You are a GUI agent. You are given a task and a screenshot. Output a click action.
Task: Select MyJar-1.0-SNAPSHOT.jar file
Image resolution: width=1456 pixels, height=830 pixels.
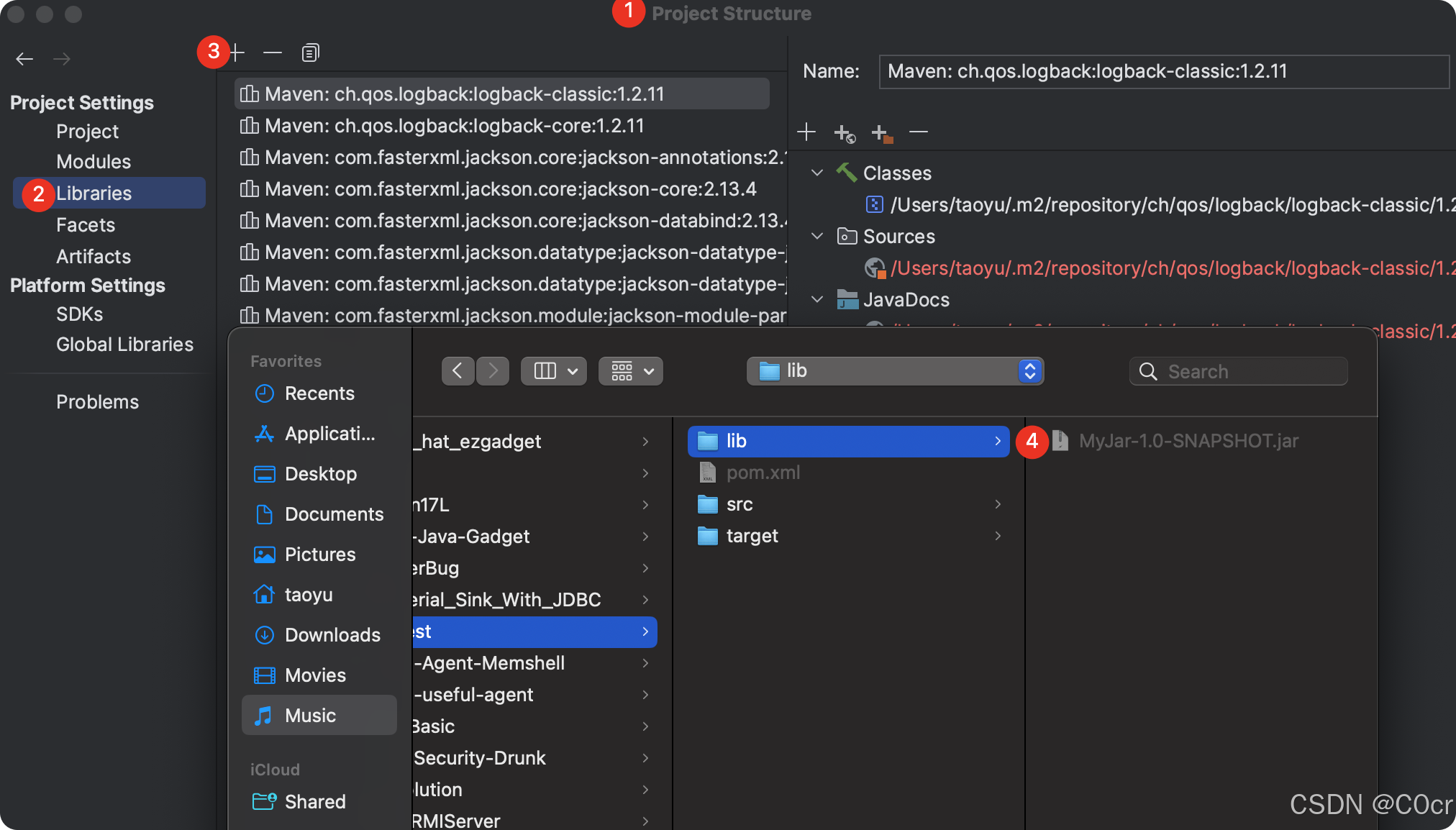[x=1188, y=441]
